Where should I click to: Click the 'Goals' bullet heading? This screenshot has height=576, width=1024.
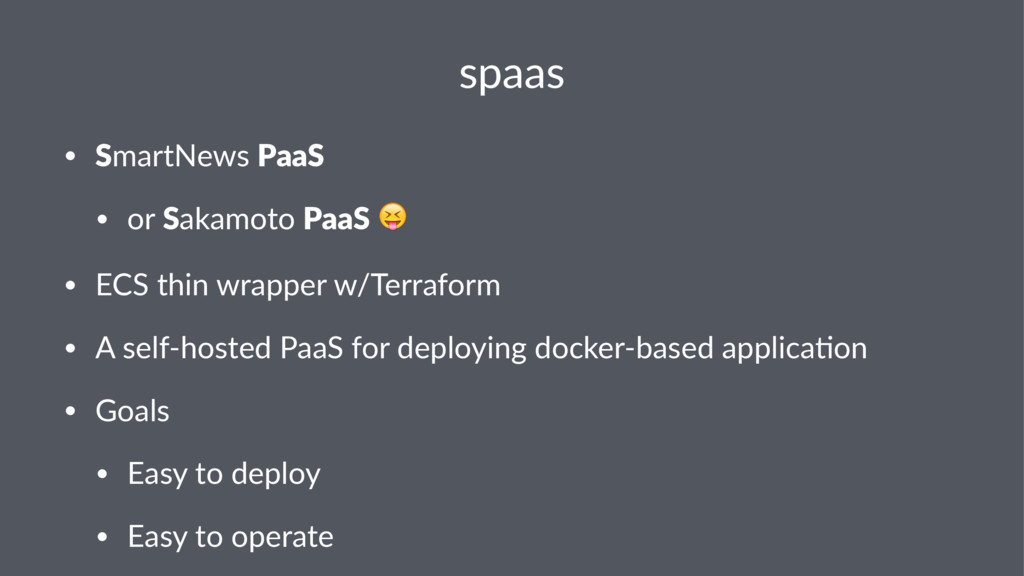[133, 411]
